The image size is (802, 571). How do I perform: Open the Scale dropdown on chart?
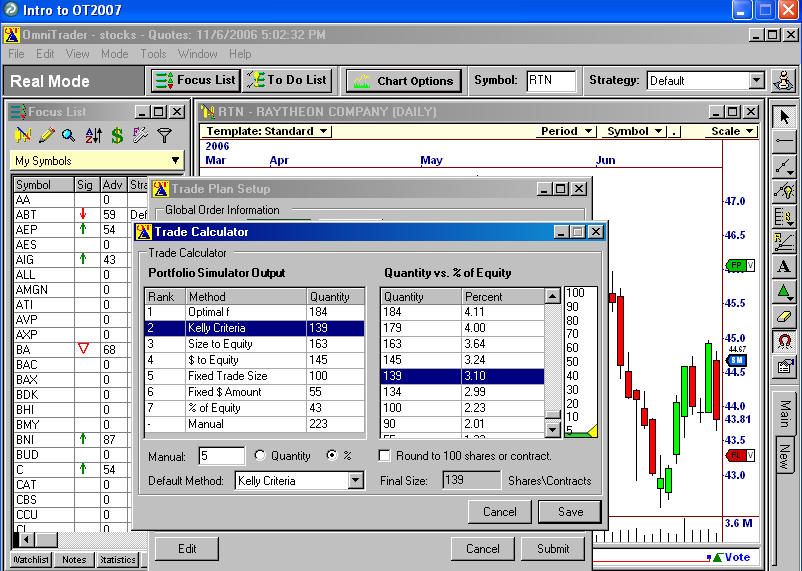pyautogui.click(x=732, y=131)
